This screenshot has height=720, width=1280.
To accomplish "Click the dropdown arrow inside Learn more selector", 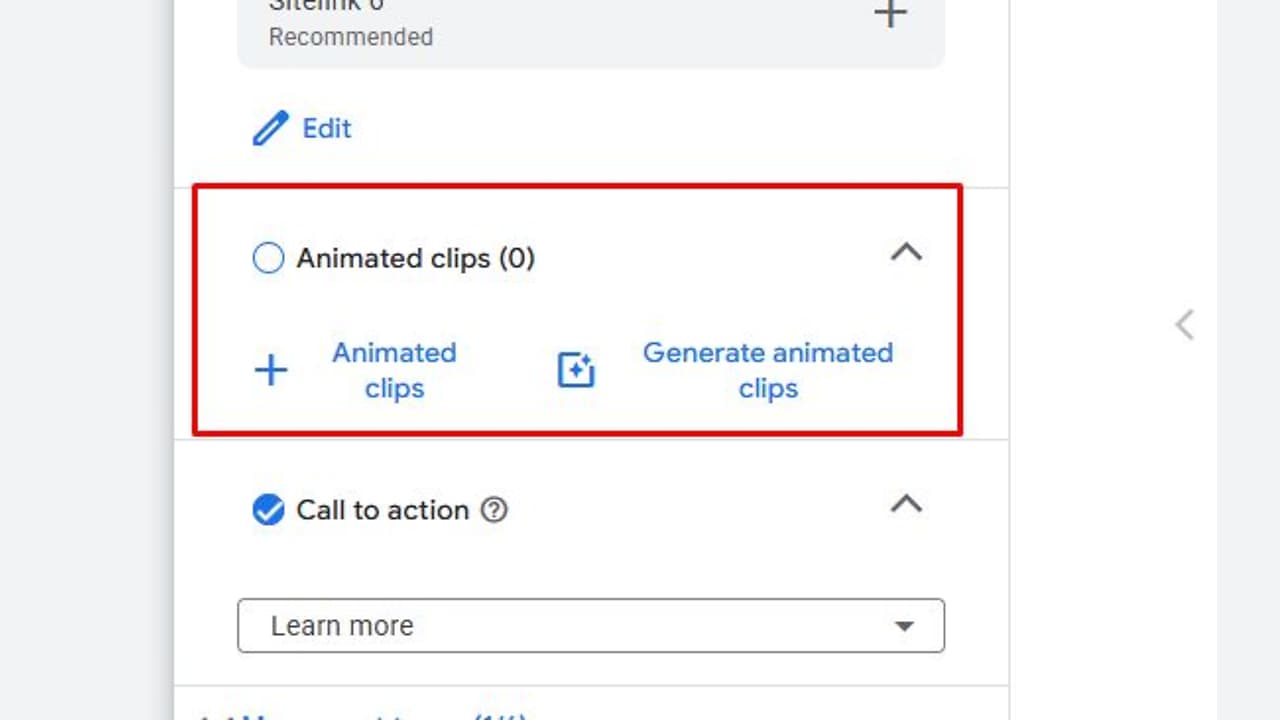I will coord(905,625).
